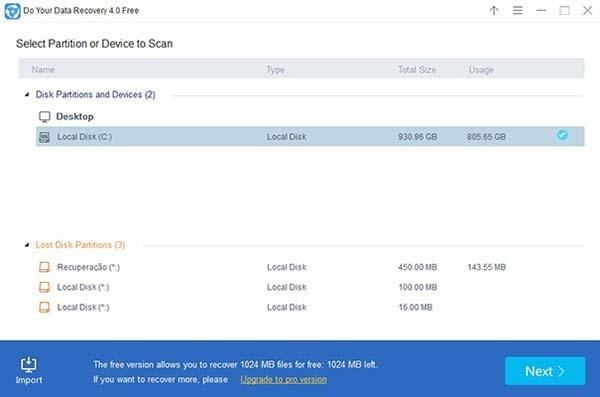Click the Local Disk (C:) drive icon
600x397 pixels.
point(44,137)
